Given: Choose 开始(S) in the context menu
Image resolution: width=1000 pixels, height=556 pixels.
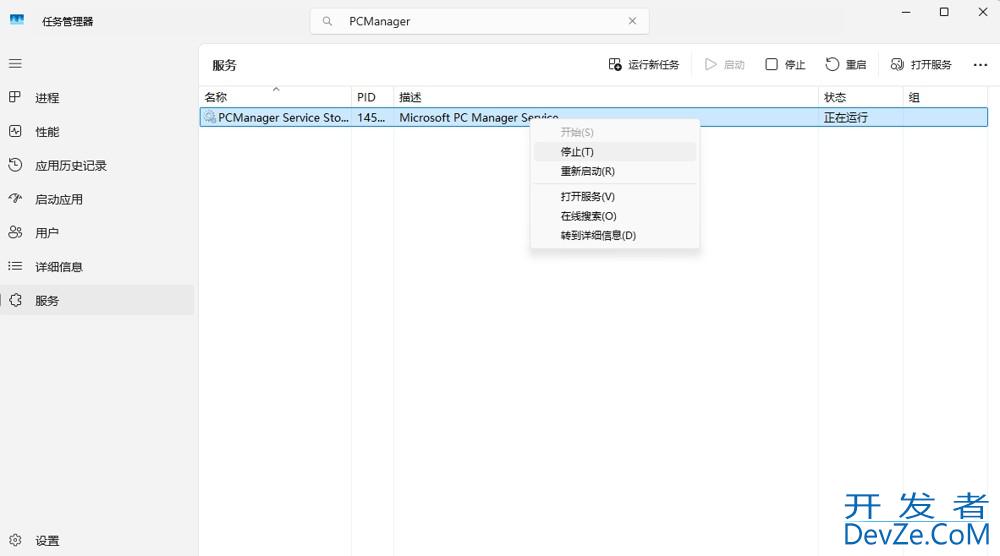Looking at the screenshot, I should click(x=615, y=132).
